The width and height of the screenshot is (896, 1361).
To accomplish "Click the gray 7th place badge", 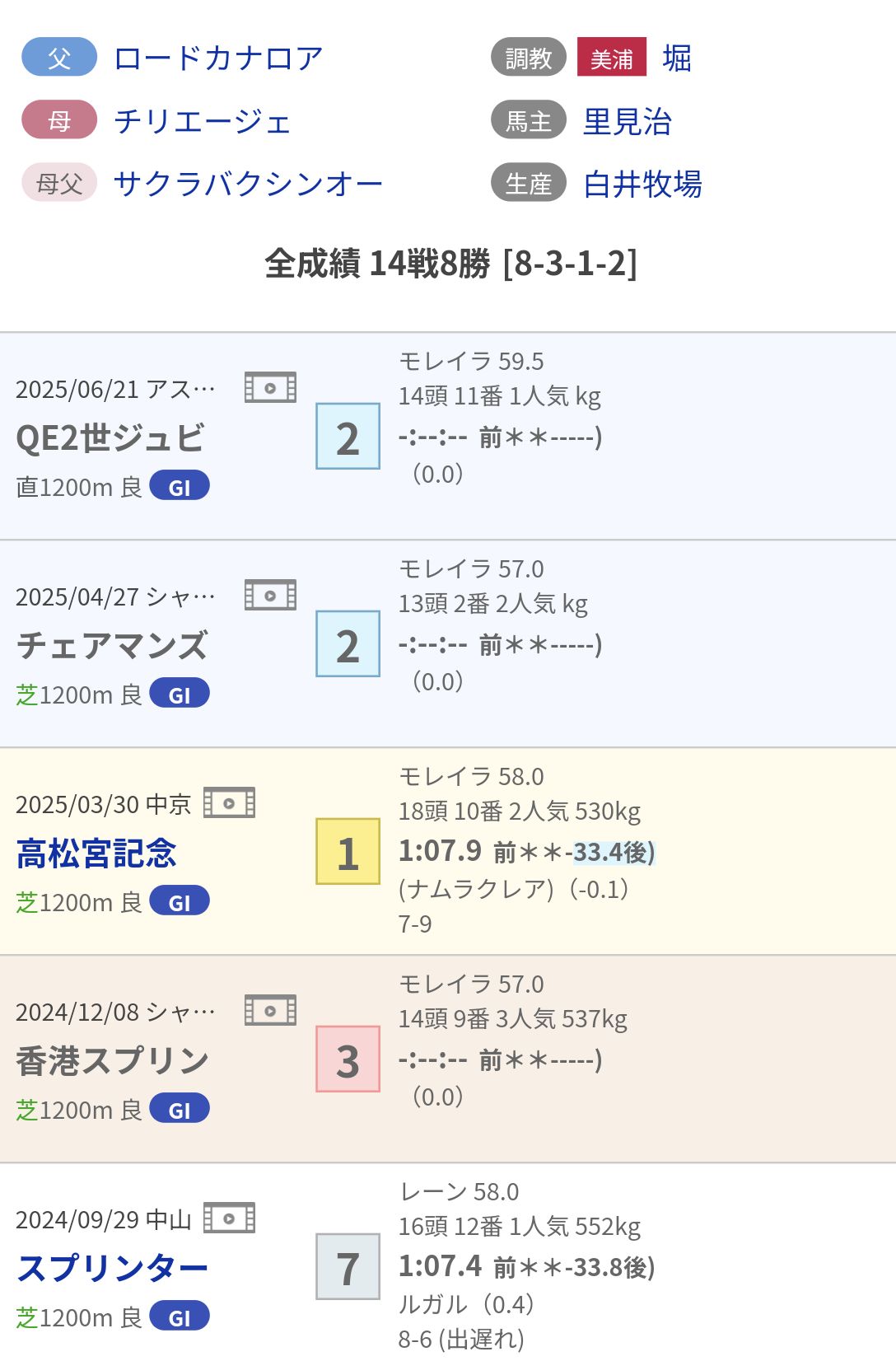I will (348, 1267).
